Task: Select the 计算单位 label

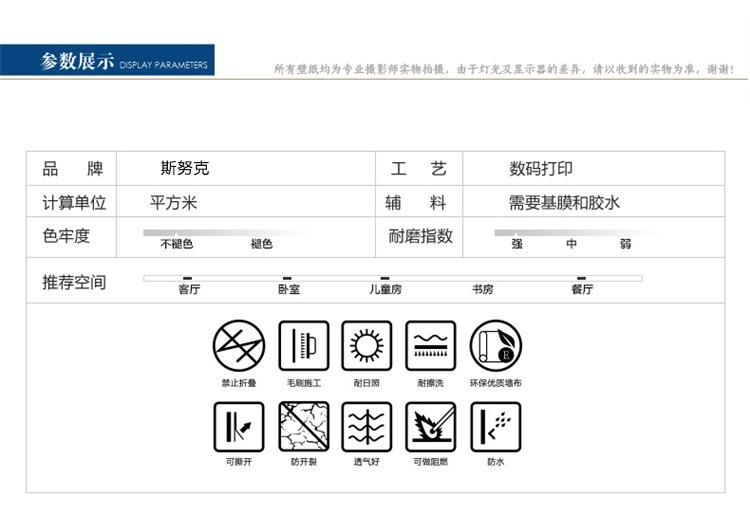Action: [74, 203]
